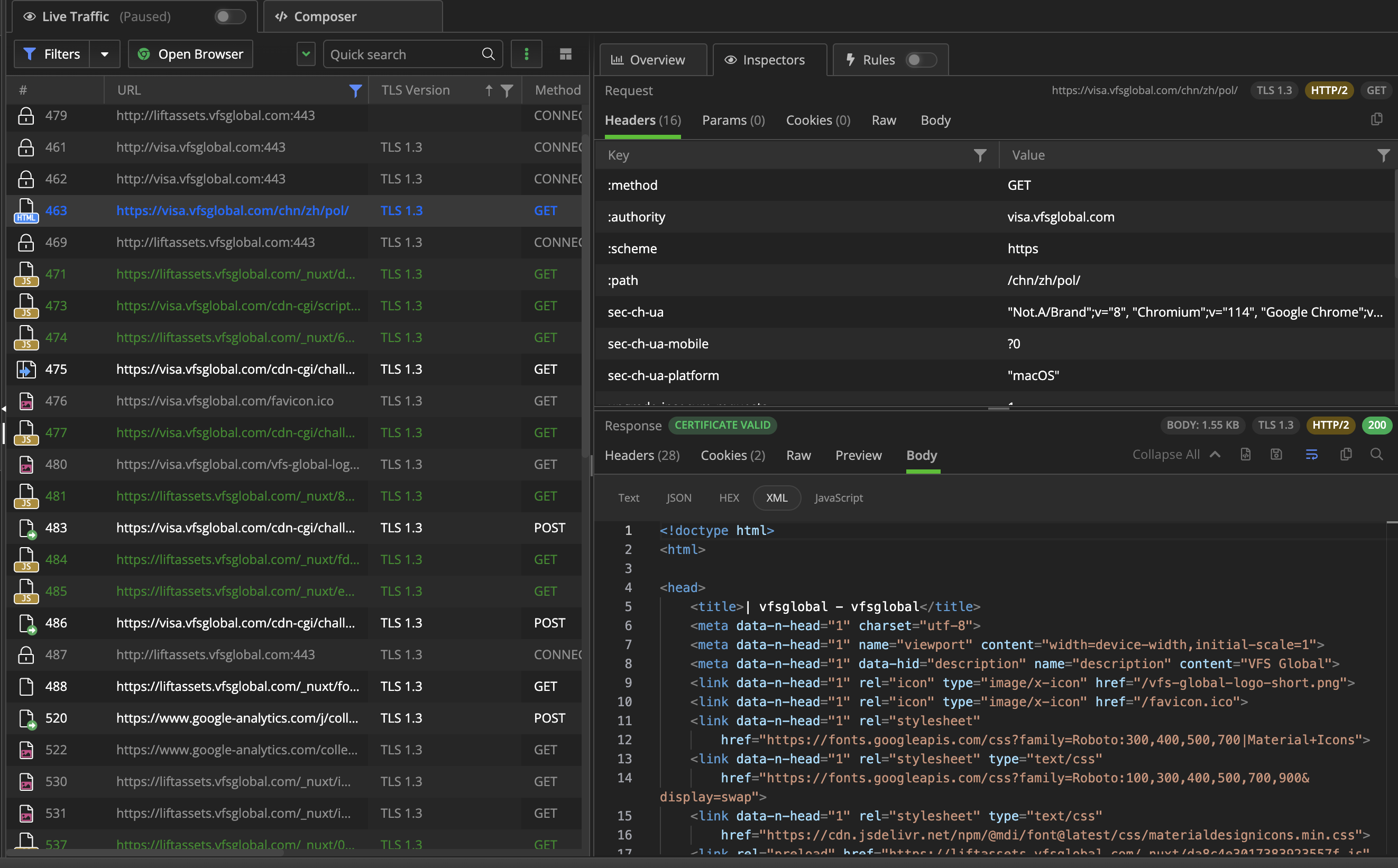The height and width of the screenshot is (868, 1398).
Task: Open the green chevron dropdown beside search
Action: pyautogui.click(x=306, y=54)
